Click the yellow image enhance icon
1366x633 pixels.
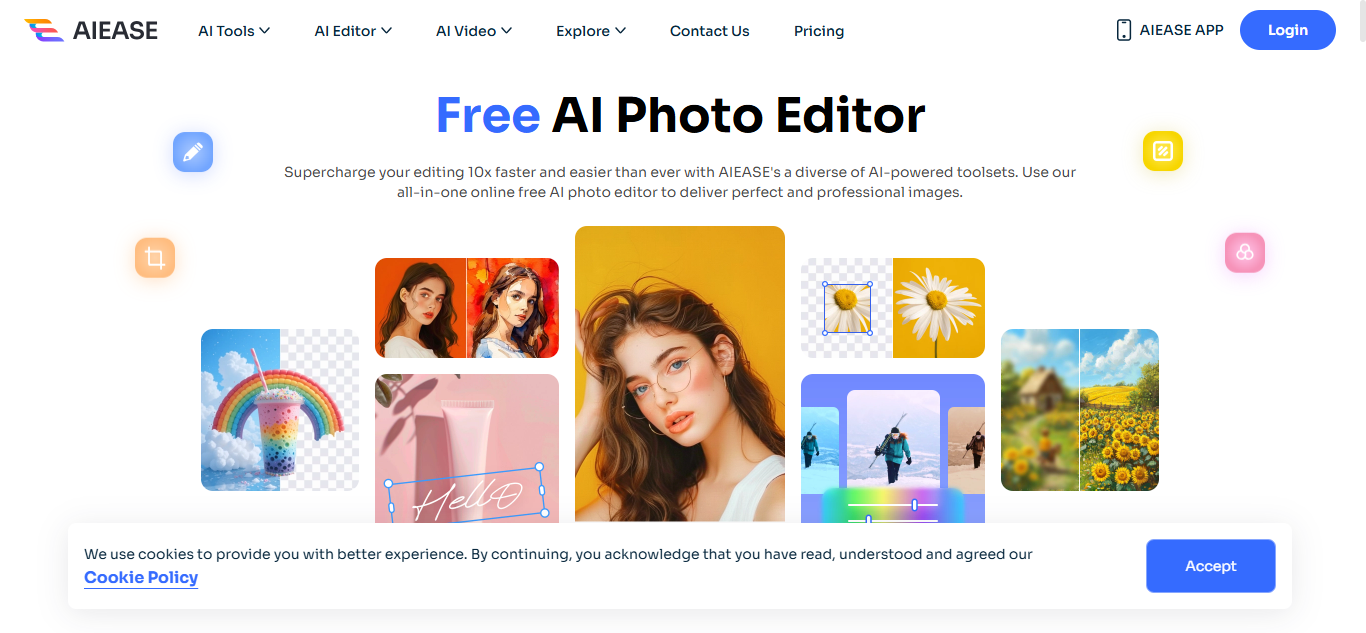point(1163,151)
